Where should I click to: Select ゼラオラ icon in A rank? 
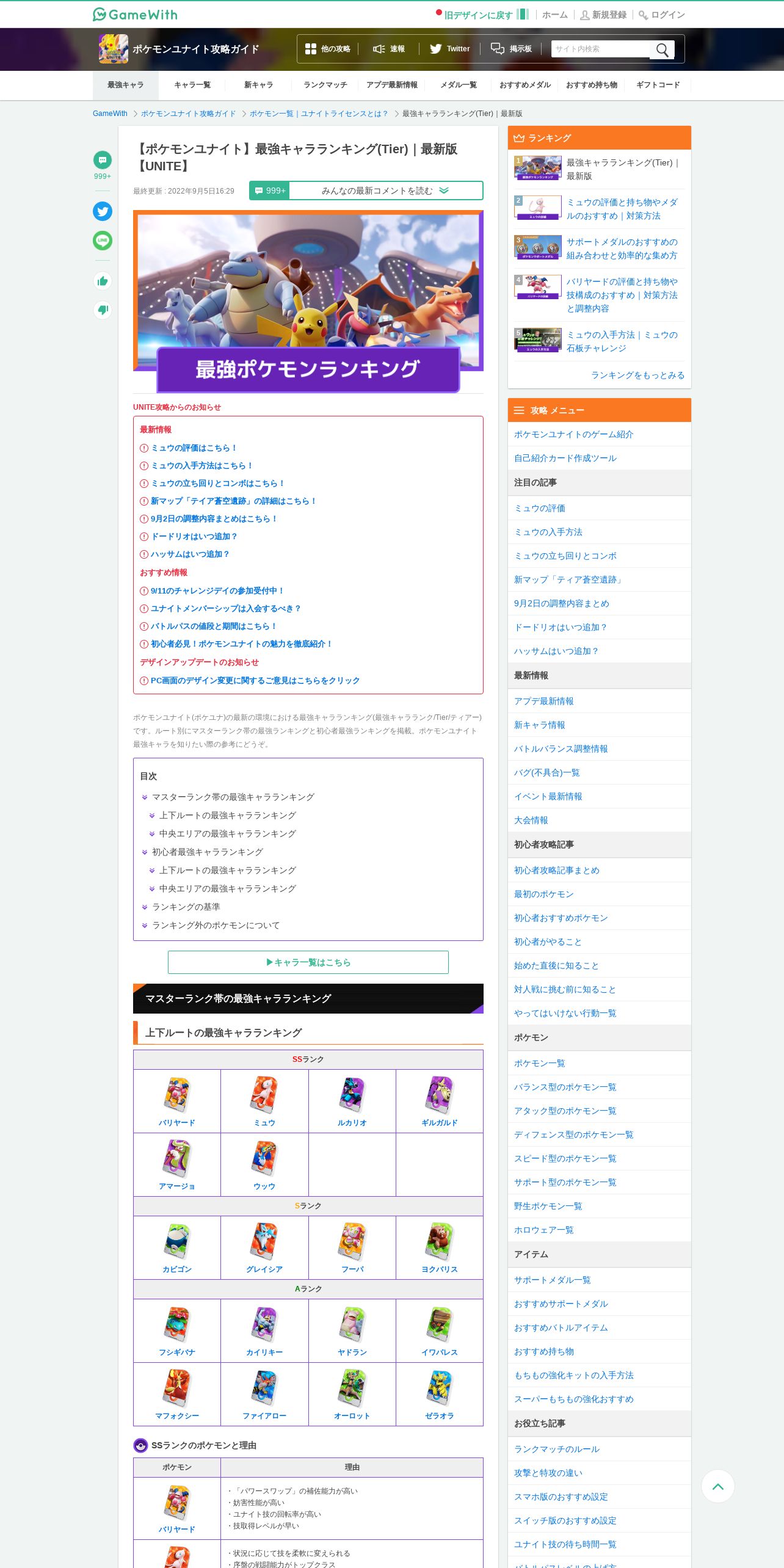click(x=440, y=1388)
